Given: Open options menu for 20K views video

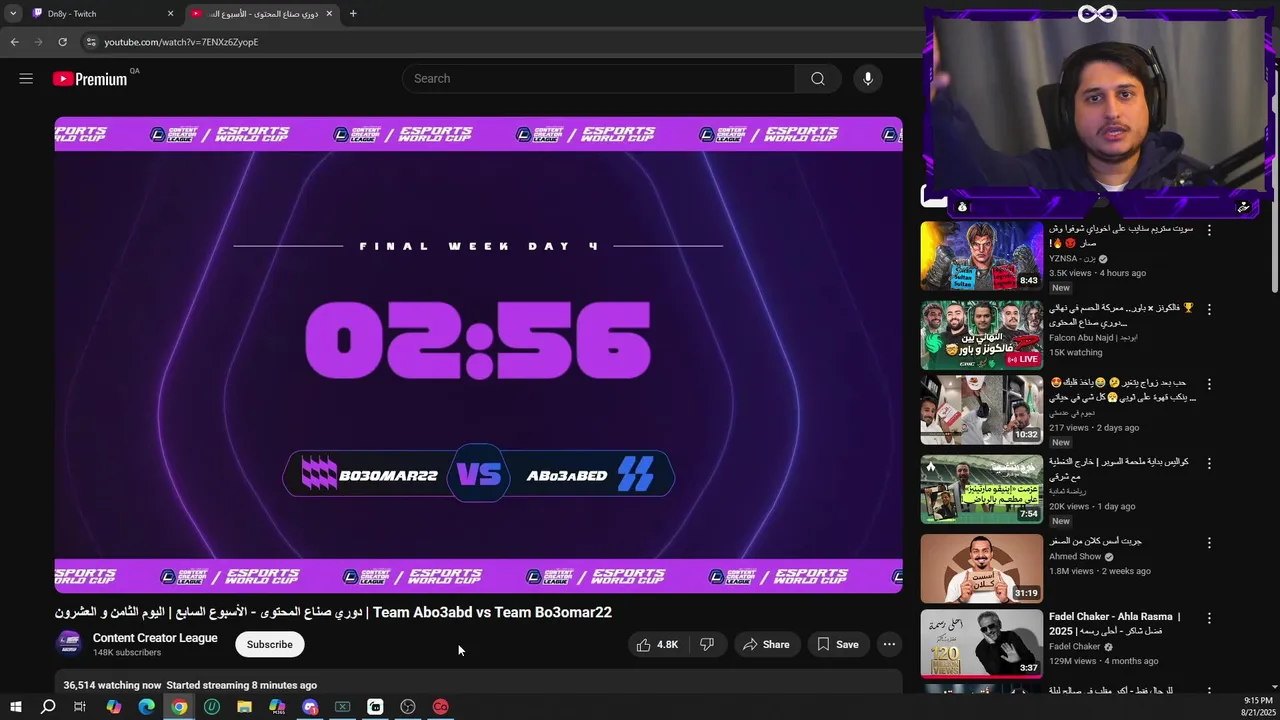Looking at the screenshot, I should pyautogui.click(x=1209, y=463).
